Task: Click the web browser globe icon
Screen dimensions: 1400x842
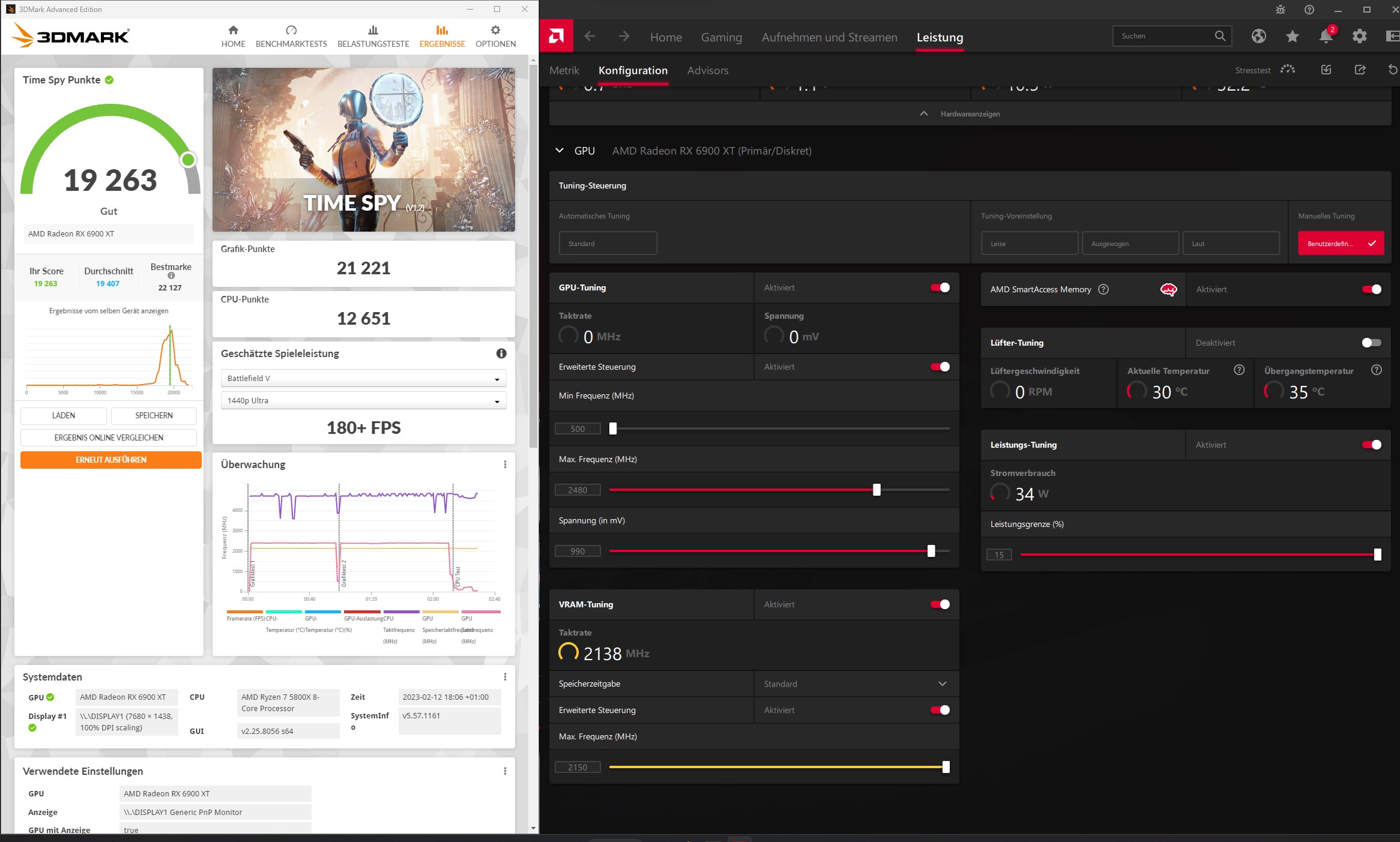Action: (x=1258, y=37)
